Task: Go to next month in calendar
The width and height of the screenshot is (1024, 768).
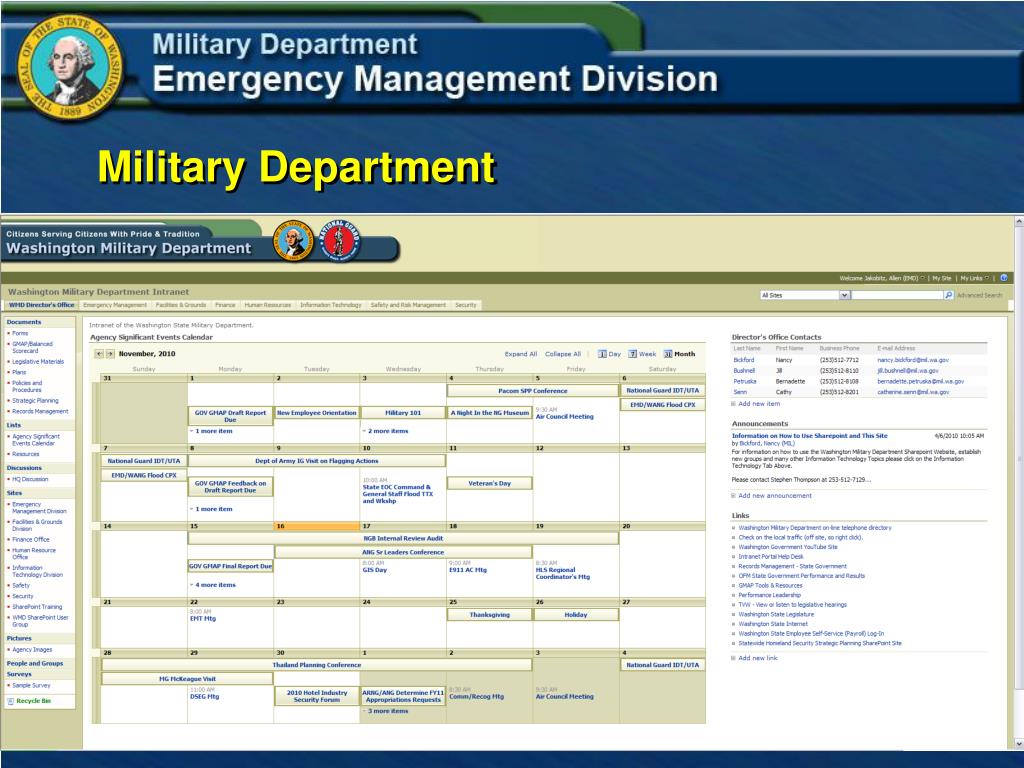Action: (x=110, y=354)
